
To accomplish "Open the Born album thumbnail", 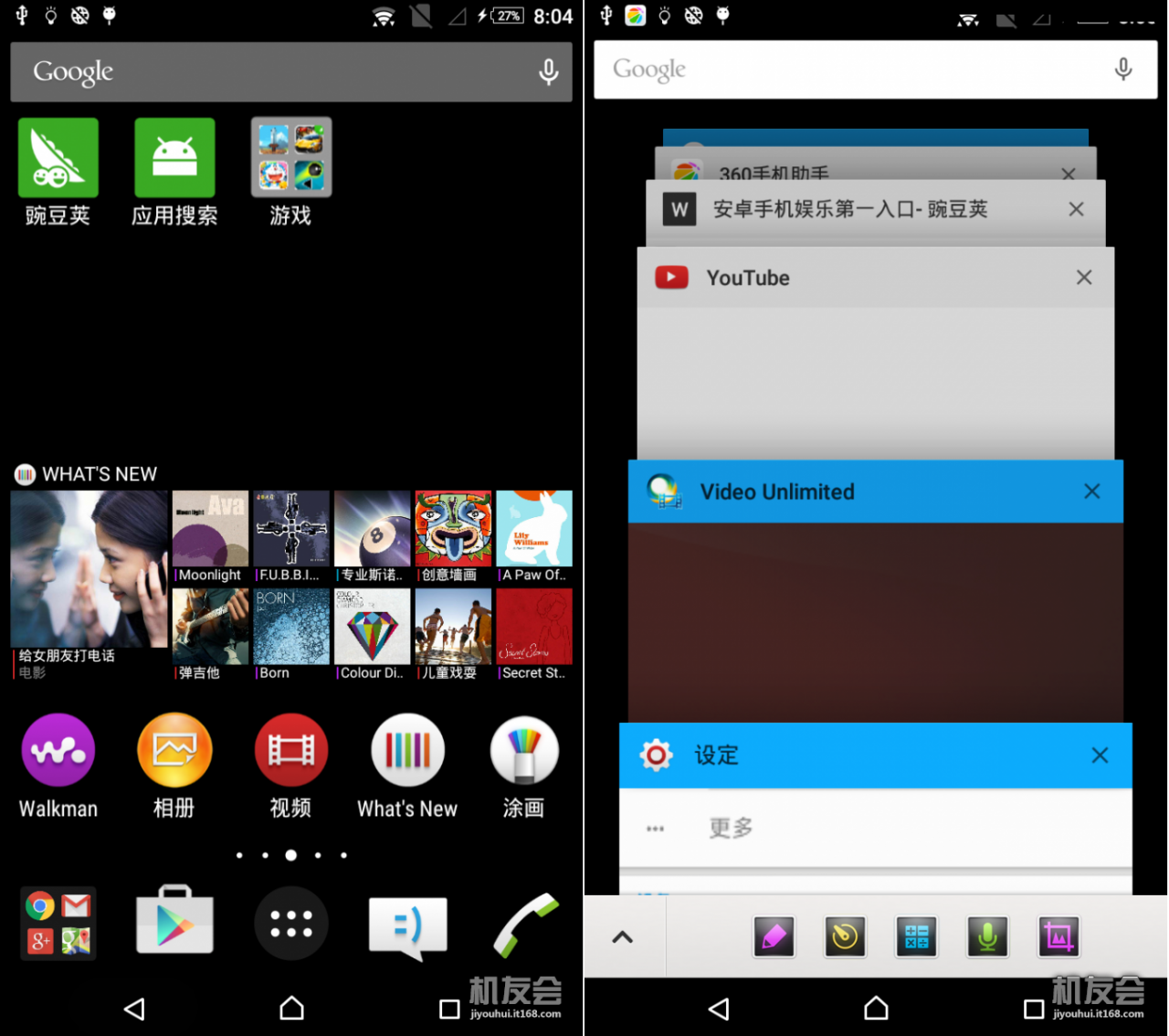I will tap(291, 627).
